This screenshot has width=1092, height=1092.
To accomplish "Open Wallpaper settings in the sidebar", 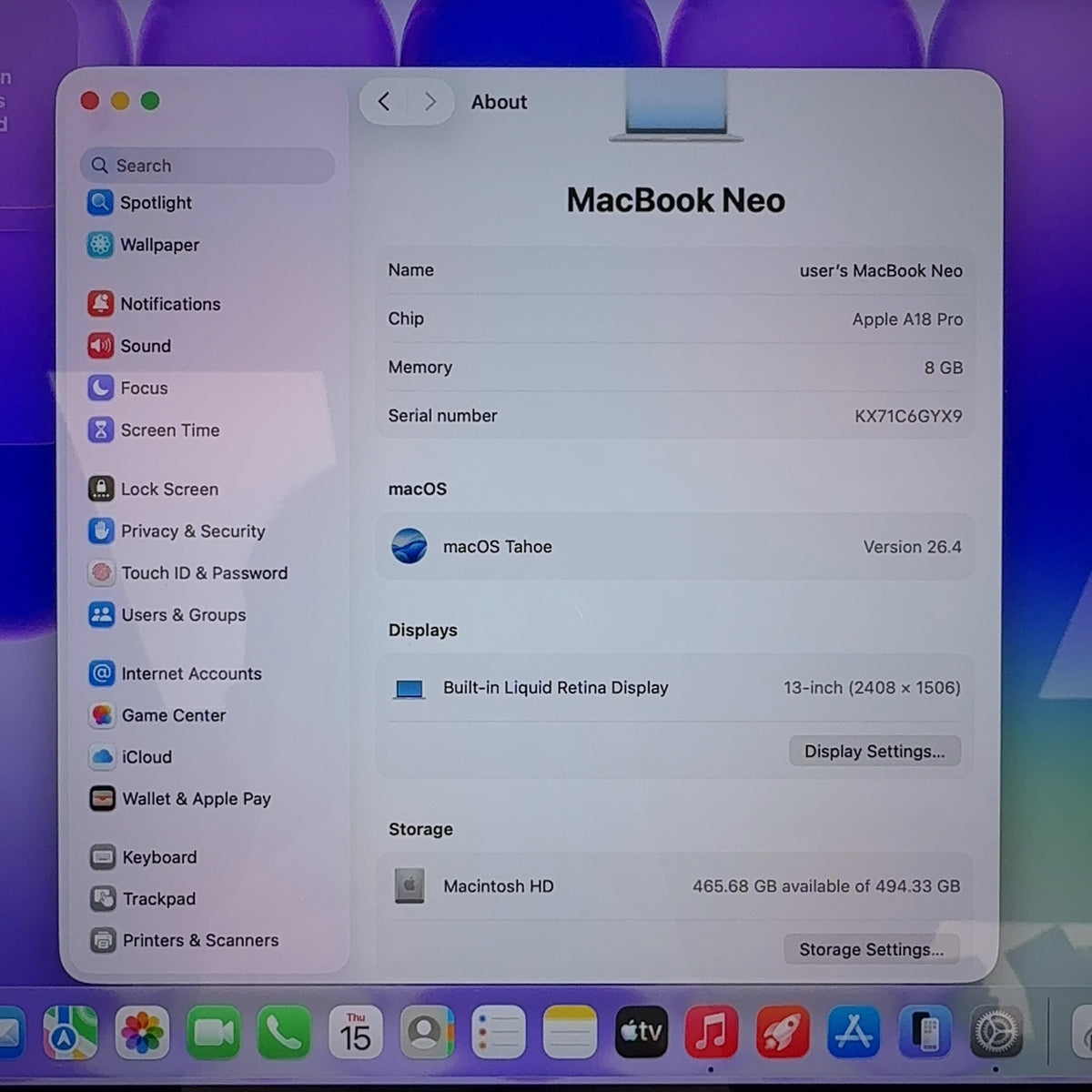I will [x=144, y=245].
